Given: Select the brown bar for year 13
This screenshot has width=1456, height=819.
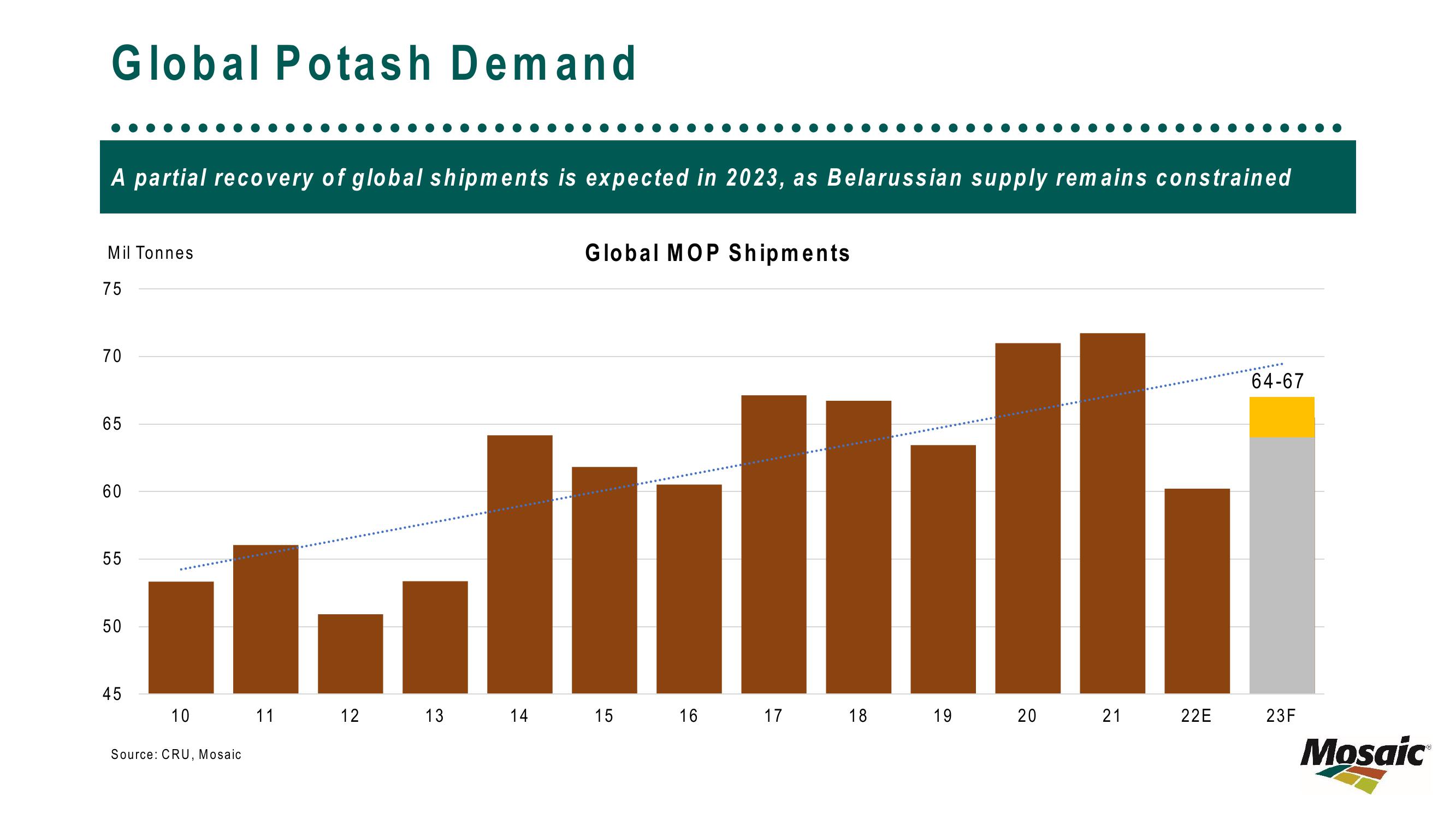Looking at the screenshot, I should pos(435,637).
